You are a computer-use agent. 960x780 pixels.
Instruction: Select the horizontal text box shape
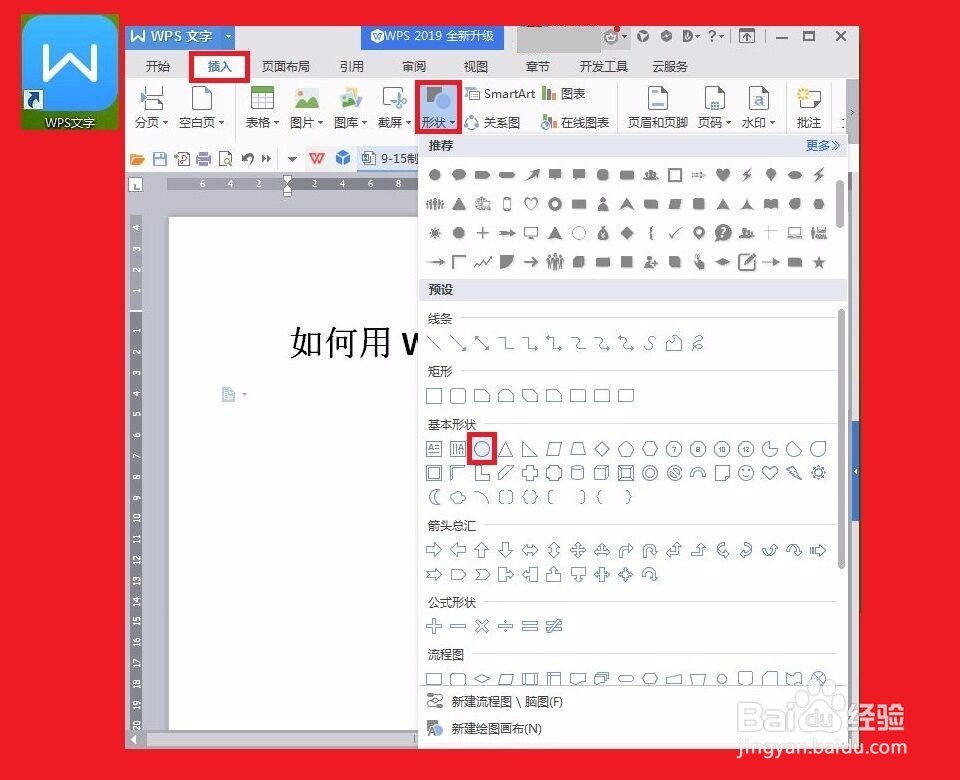(433, 449)
